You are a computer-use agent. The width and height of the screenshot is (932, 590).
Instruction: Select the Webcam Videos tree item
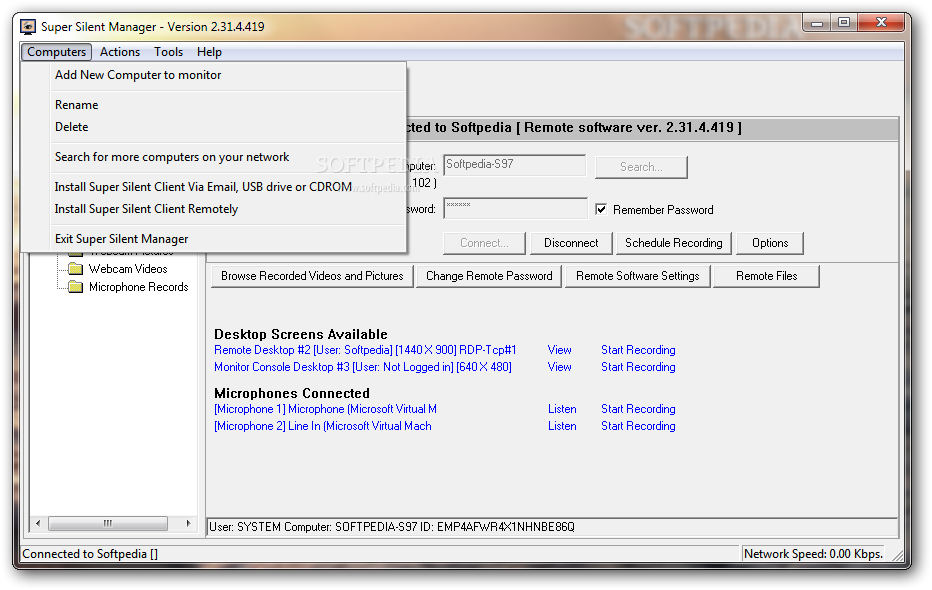[128, 269]
